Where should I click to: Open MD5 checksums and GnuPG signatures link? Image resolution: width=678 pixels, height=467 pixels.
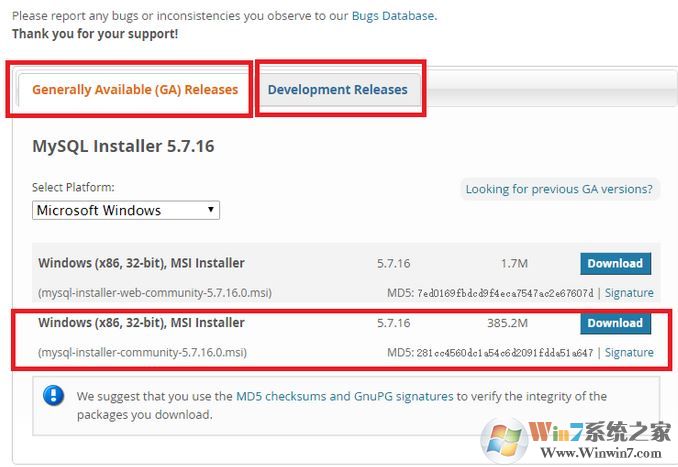[x=345, y=397]
